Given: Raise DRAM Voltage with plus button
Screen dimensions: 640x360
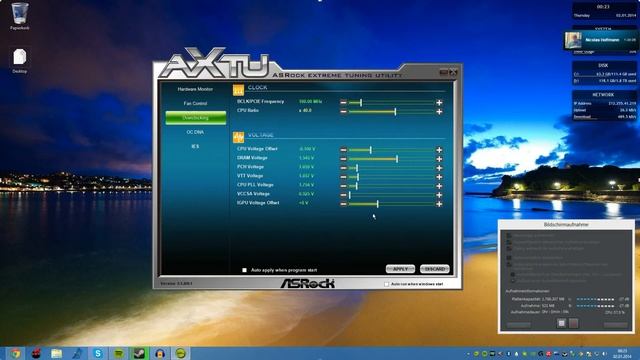Looking at the screenshot, I should click(439, 159).
